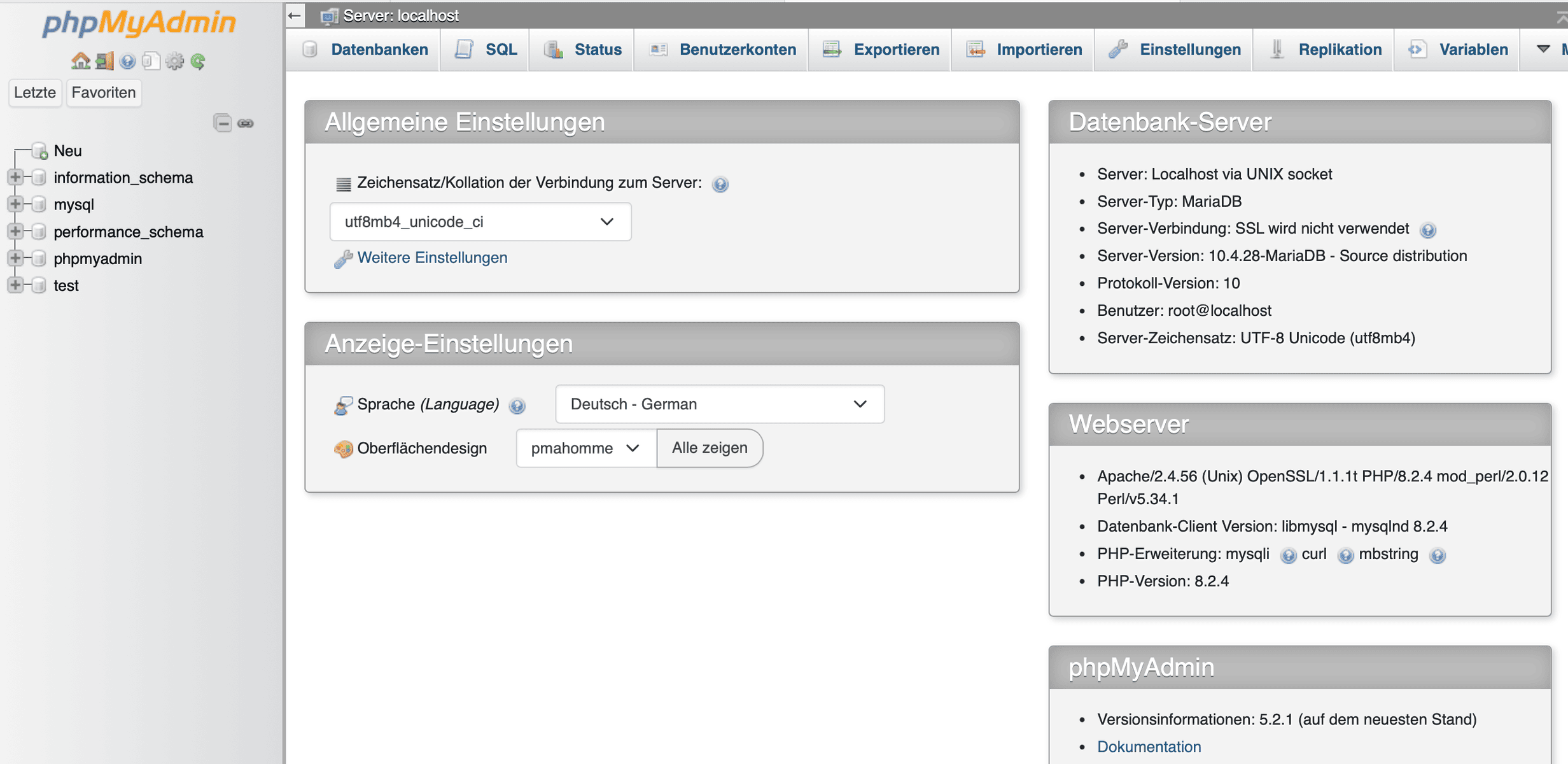Image resolution: width=1568 pixels, height=764 pixels.
Task: Expand the information_schema database node
Action: [x=15, y=177]
